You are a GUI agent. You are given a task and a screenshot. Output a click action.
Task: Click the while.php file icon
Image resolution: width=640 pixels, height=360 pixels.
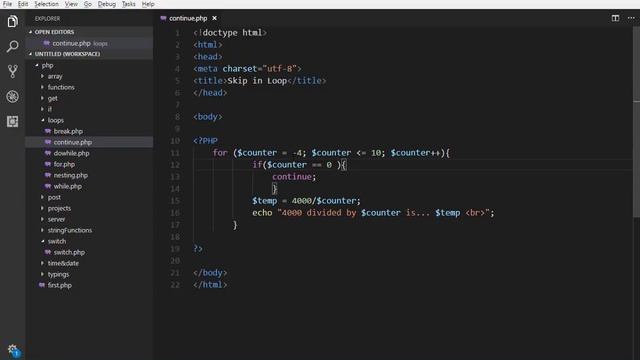(48, 186)
